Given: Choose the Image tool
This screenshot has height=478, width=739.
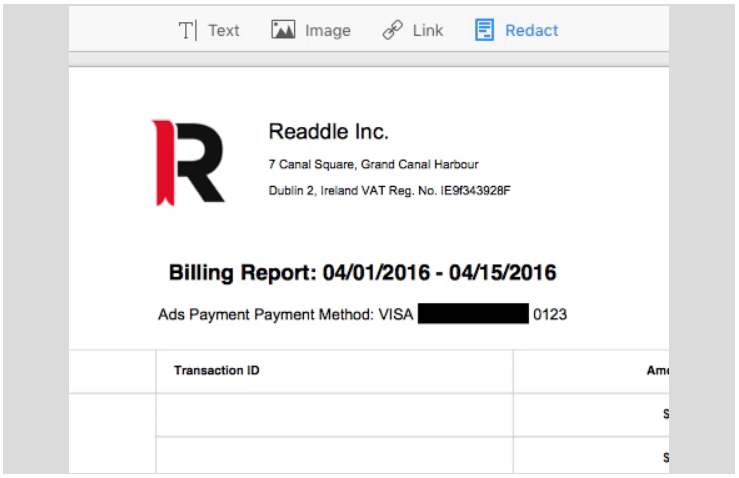Looking at the screenshot, I should coord(311,31).
